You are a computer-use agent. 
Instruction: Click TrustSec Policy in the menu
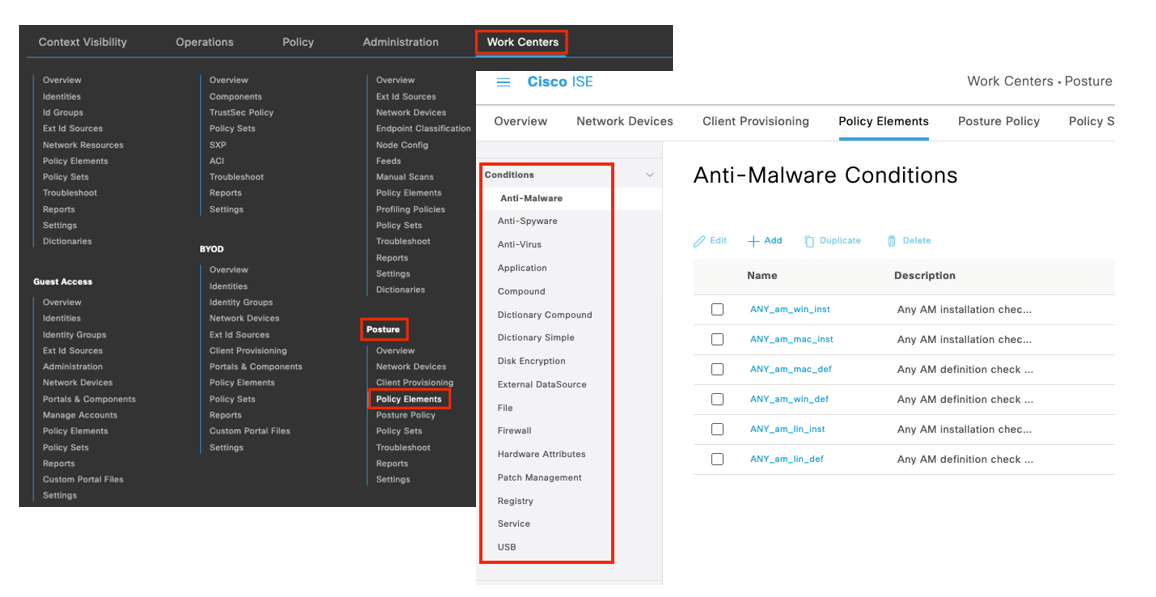[241, 113]
